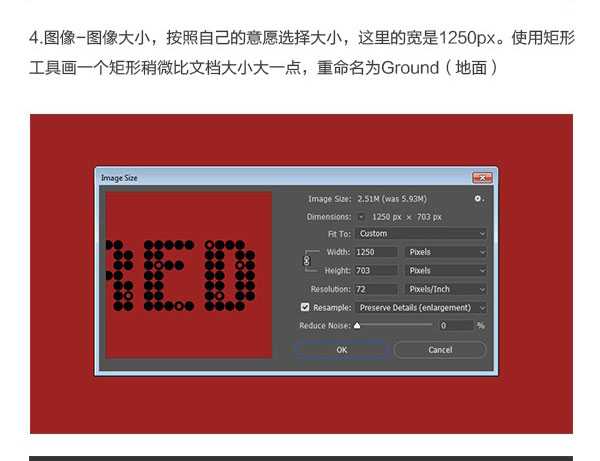Click the Width field showing 1250
Viewport: 600px width, 461px height.
pyautogui.click(x=377, y=252)
